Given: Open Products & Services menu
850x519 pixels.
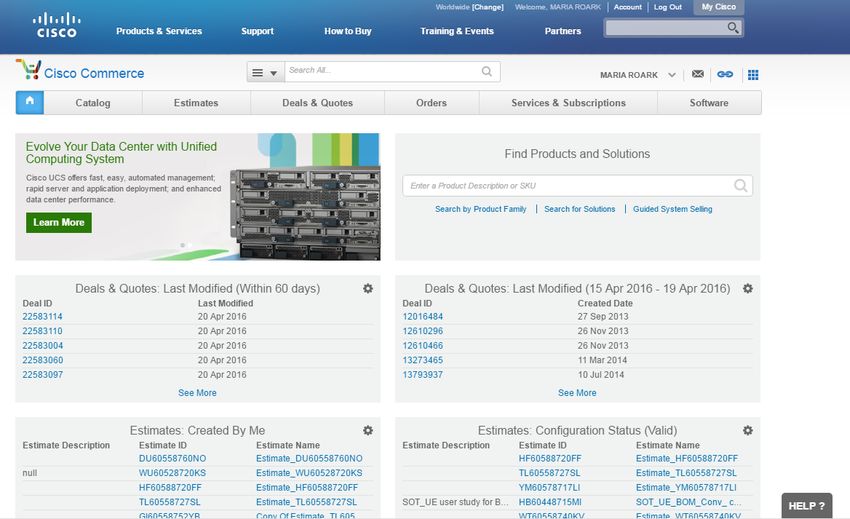Looking at the screenshot, I should point(159,31).
